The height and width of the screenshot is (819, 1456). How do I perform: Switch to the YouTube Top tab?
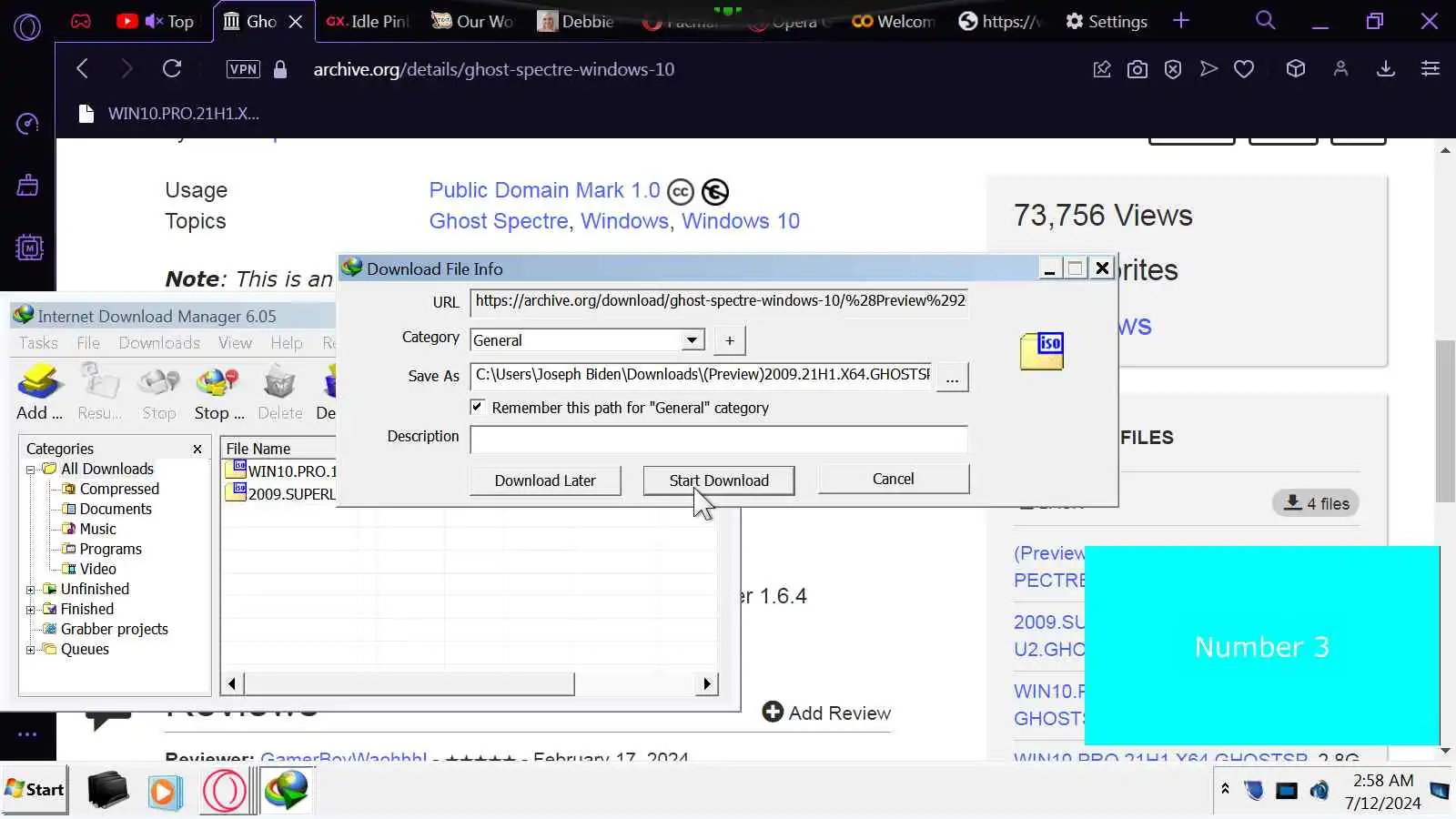coord(157,22)
